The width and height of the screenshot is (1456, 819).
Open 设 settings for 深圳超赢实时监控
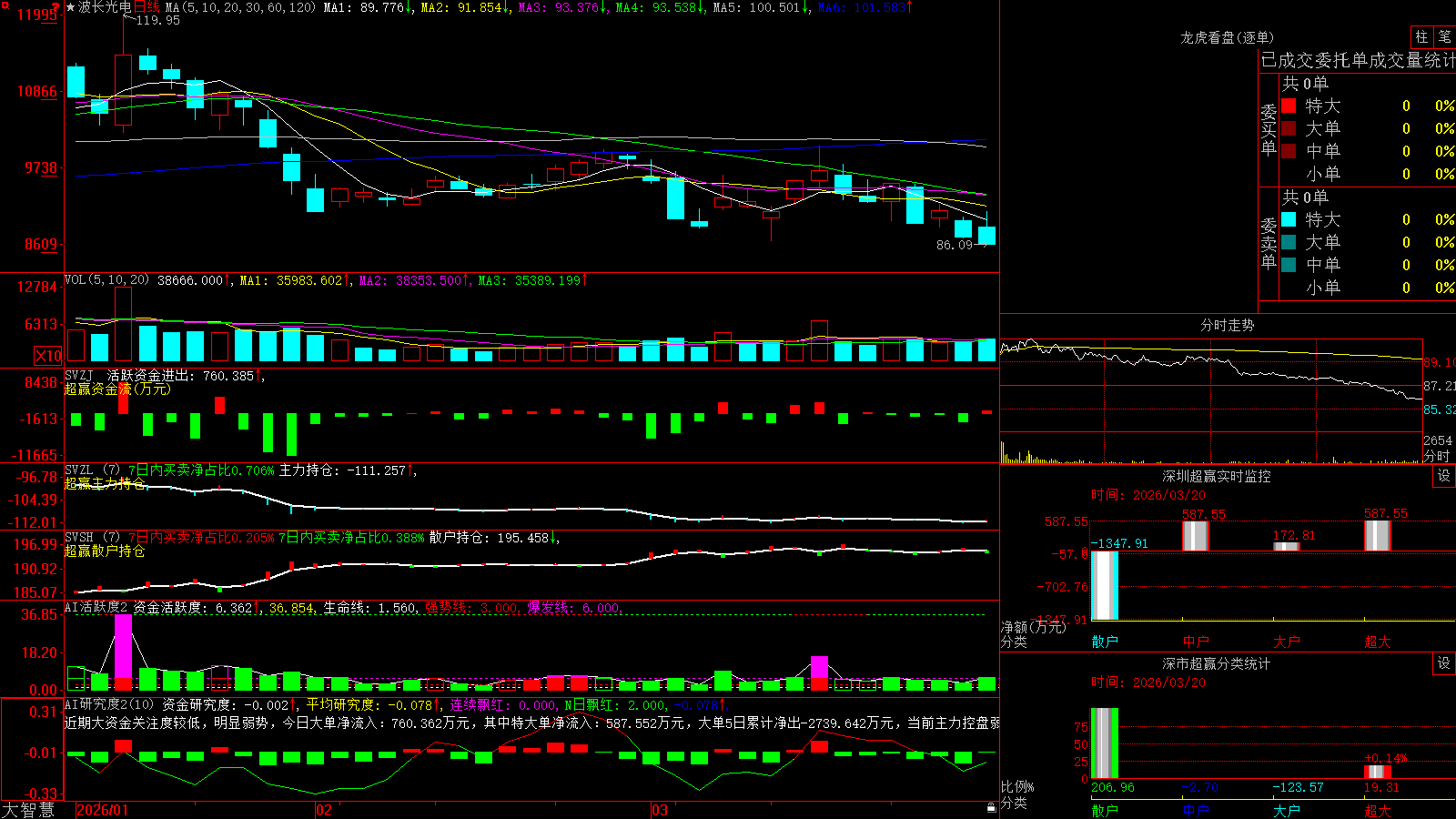1444,476
